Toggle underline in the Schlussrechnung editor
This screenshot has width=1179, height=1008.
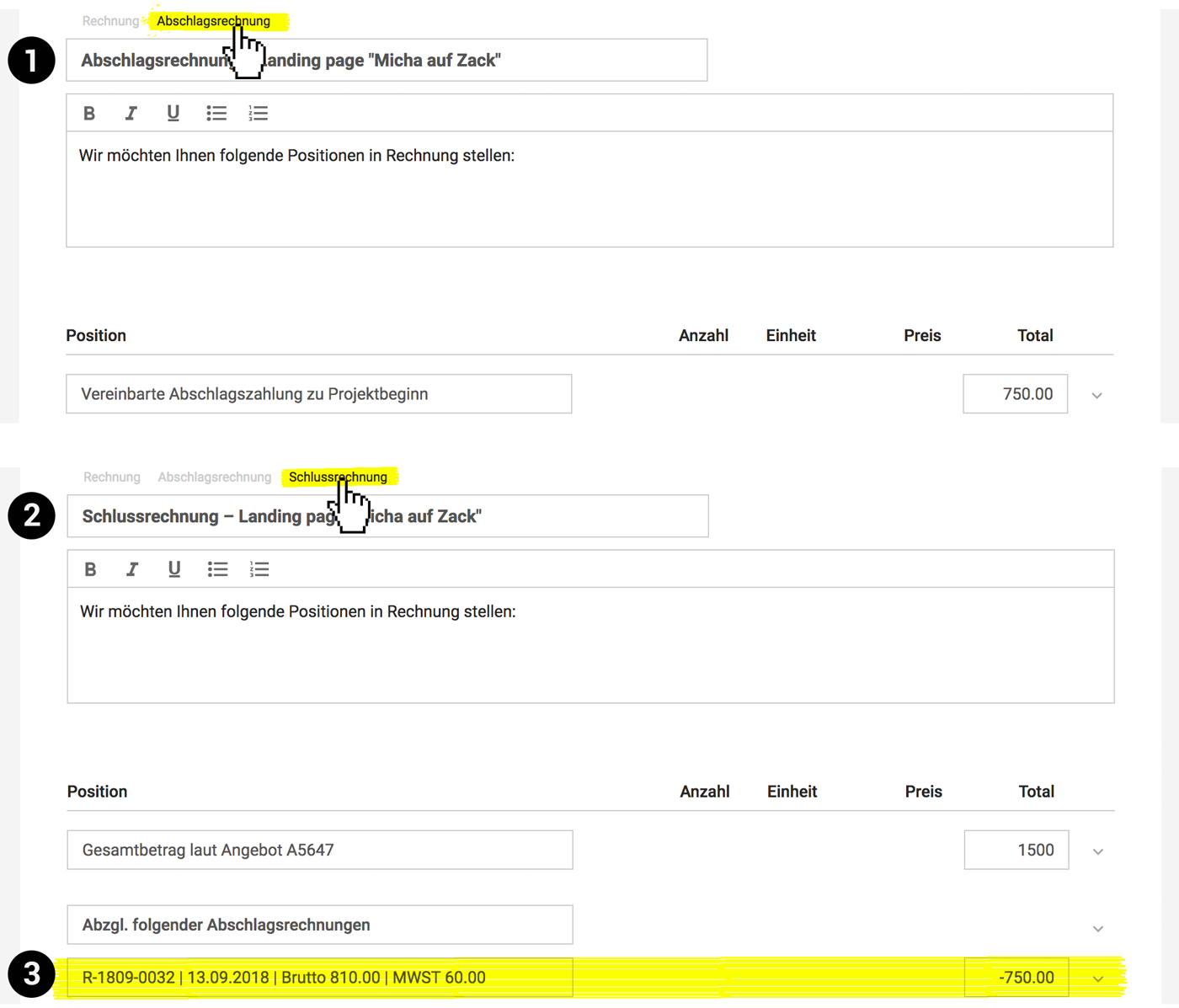[x=173, y=569]
